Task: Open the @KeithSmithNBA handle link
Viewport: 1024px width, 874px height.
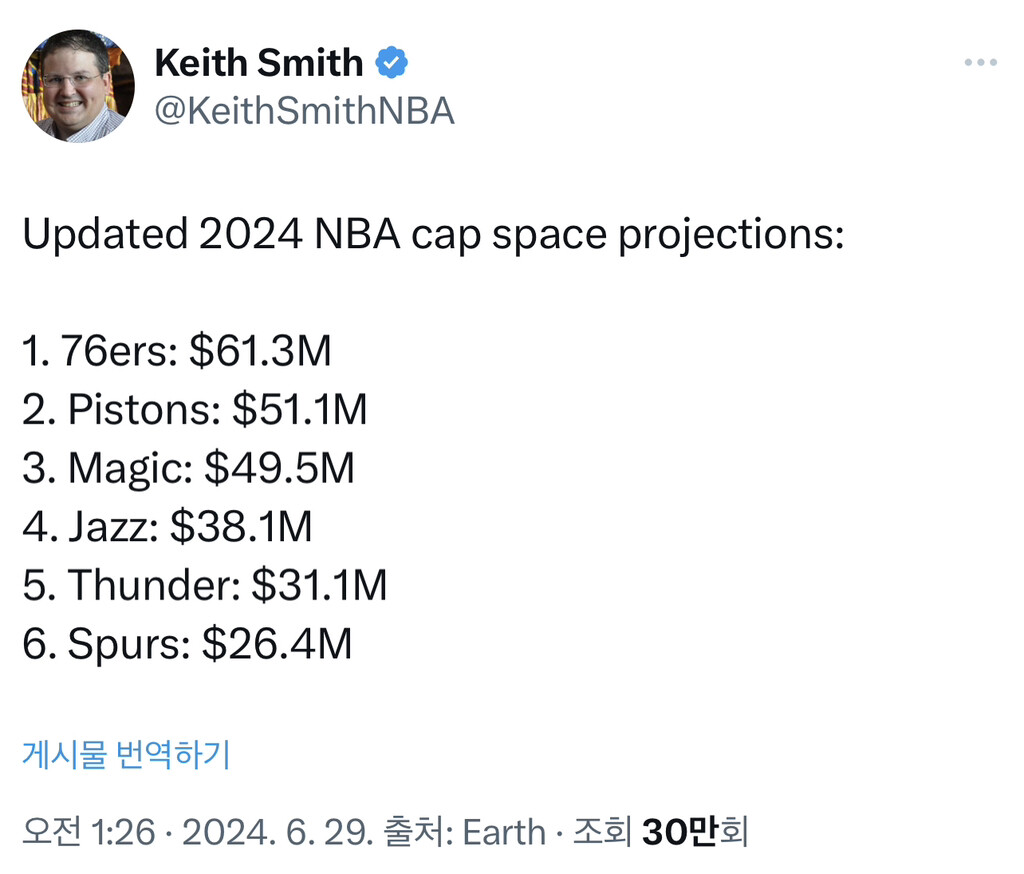Action: 304,111
